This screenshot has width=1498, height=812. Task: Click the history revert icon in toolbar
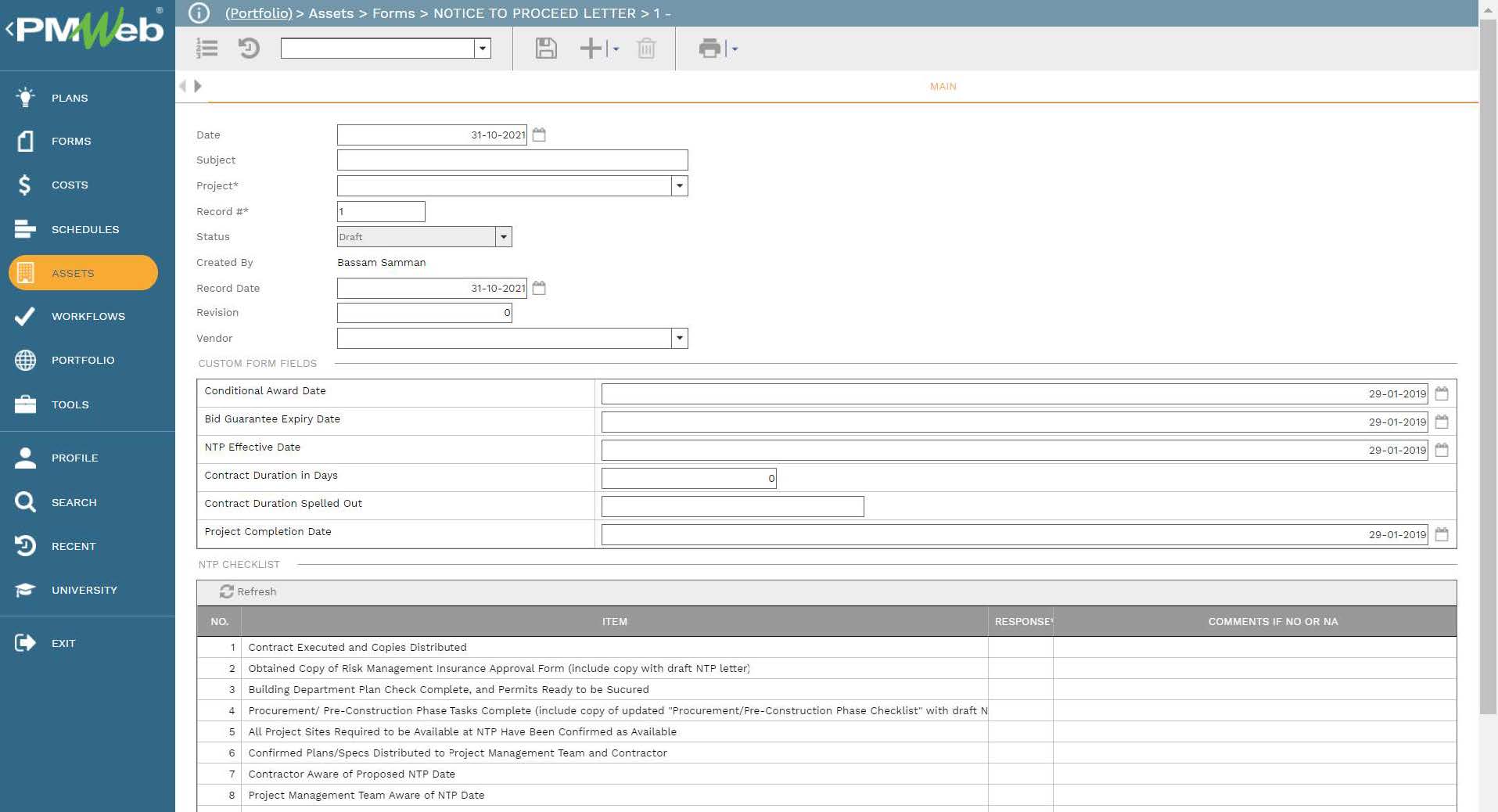pos(249,49)
